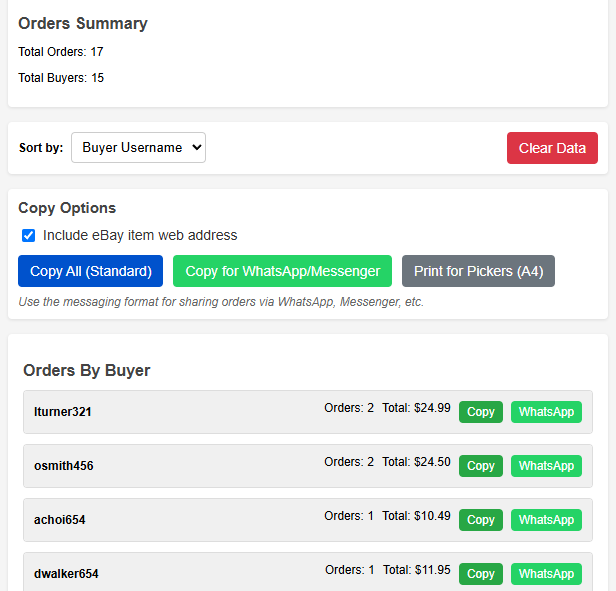Send lturner321 orders via WhatsApp
Viewport: 616px width, 591px height.
(546, 412)
